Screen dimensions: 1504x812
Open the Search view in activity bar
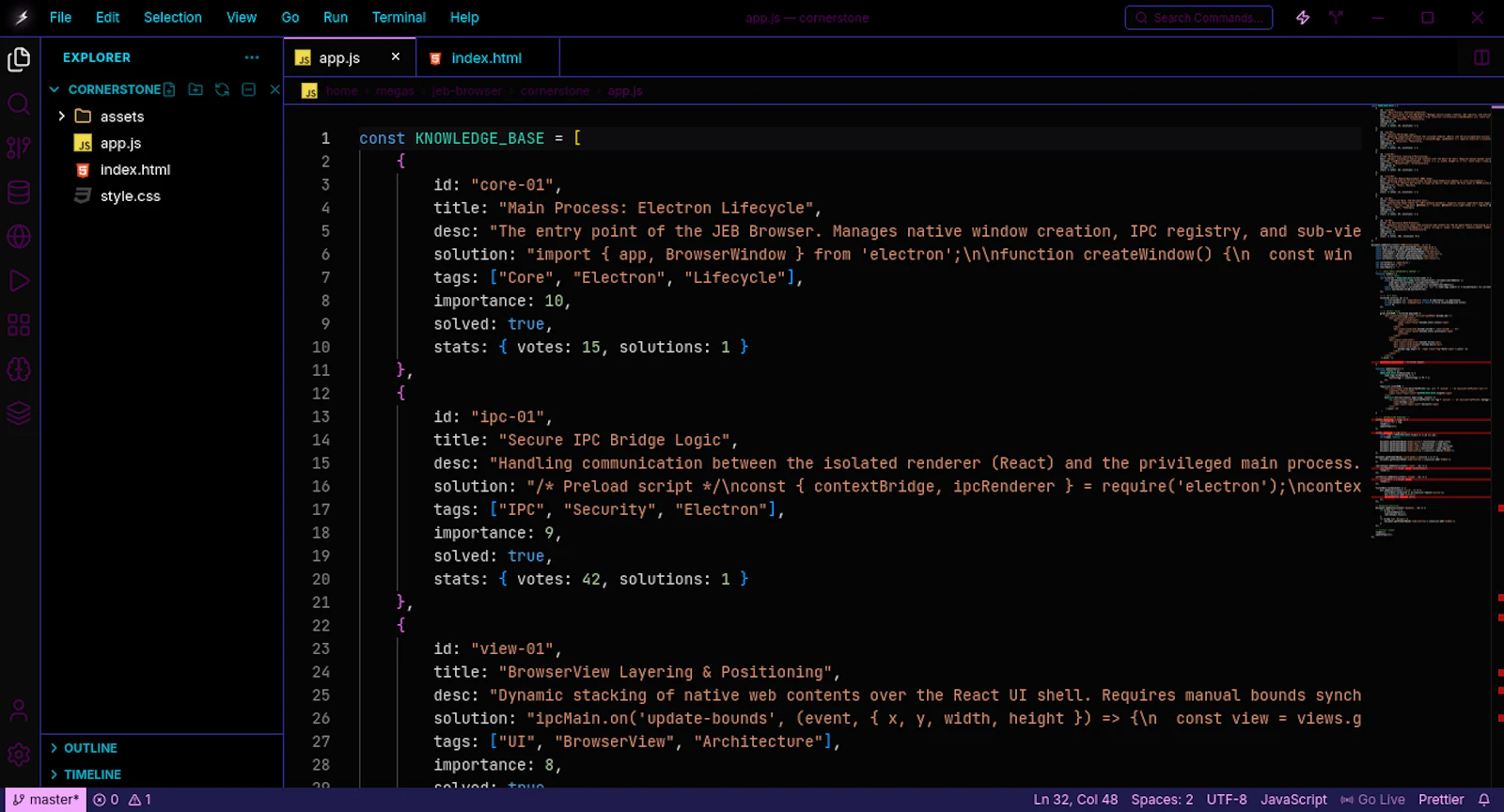click(19, 103)
